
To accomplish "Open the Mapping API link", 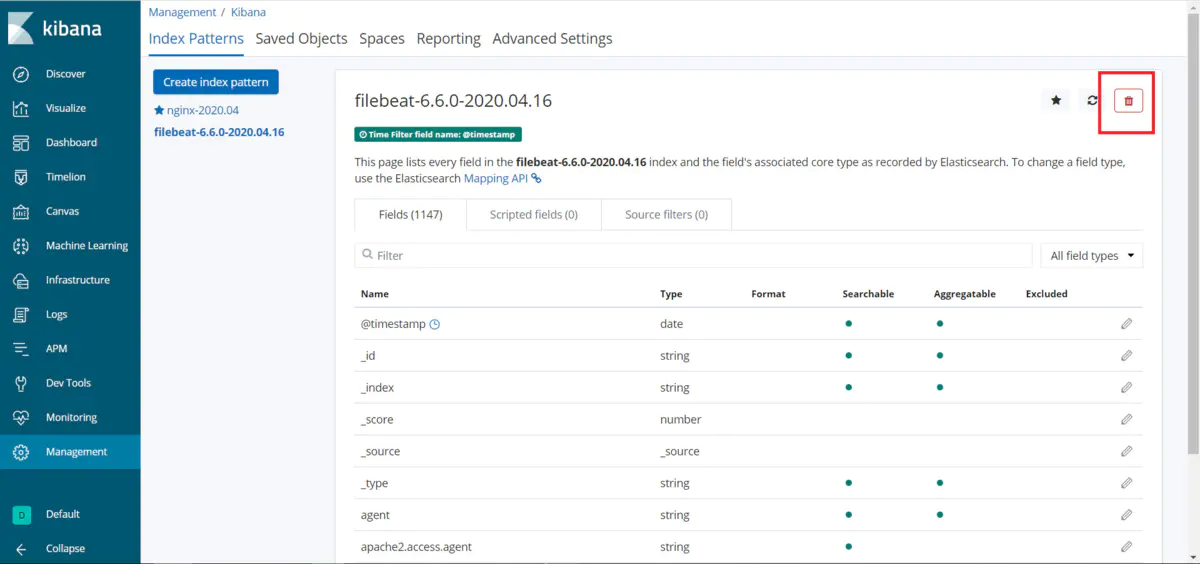I will point(496,179).
